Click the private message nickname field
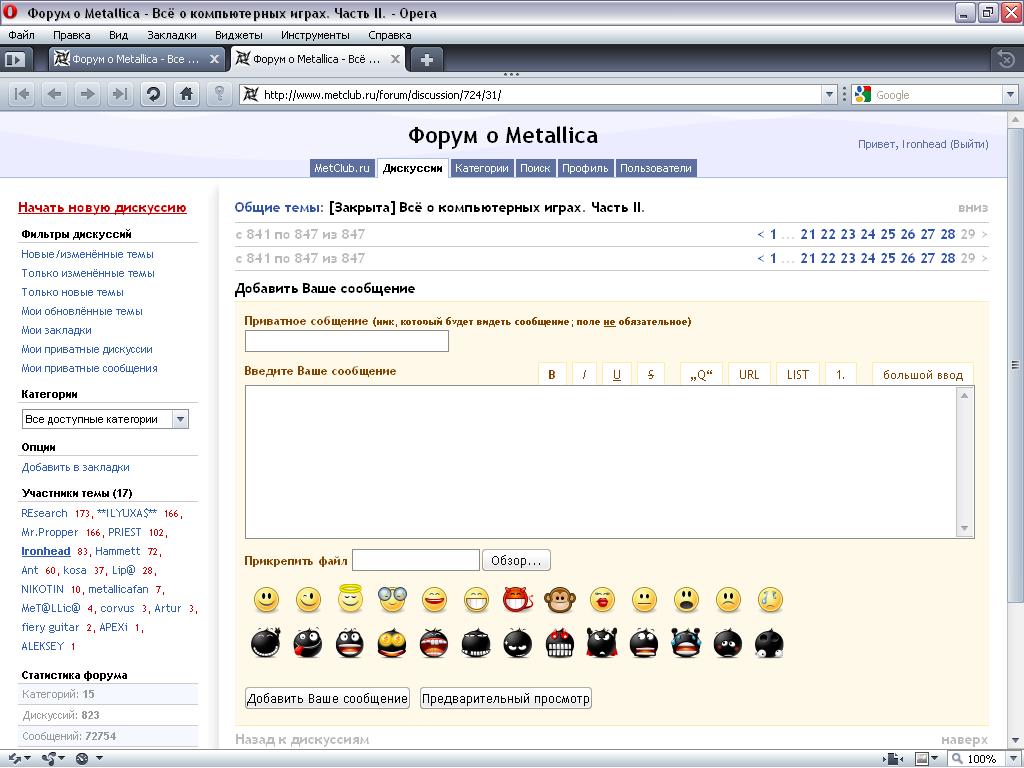Viewport: 1024px width, 768px height. coord(346,341)
